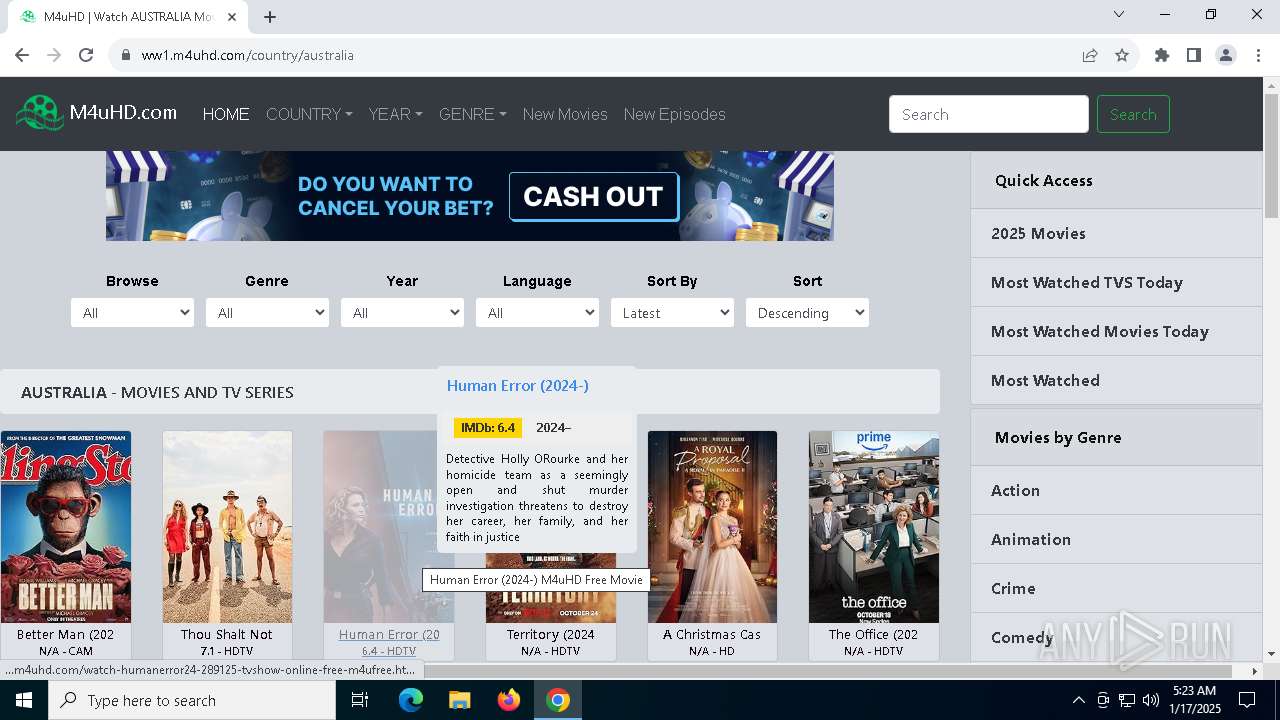Click the Human Error title link below poster
1280x720 pixels.
click(389, 634)
